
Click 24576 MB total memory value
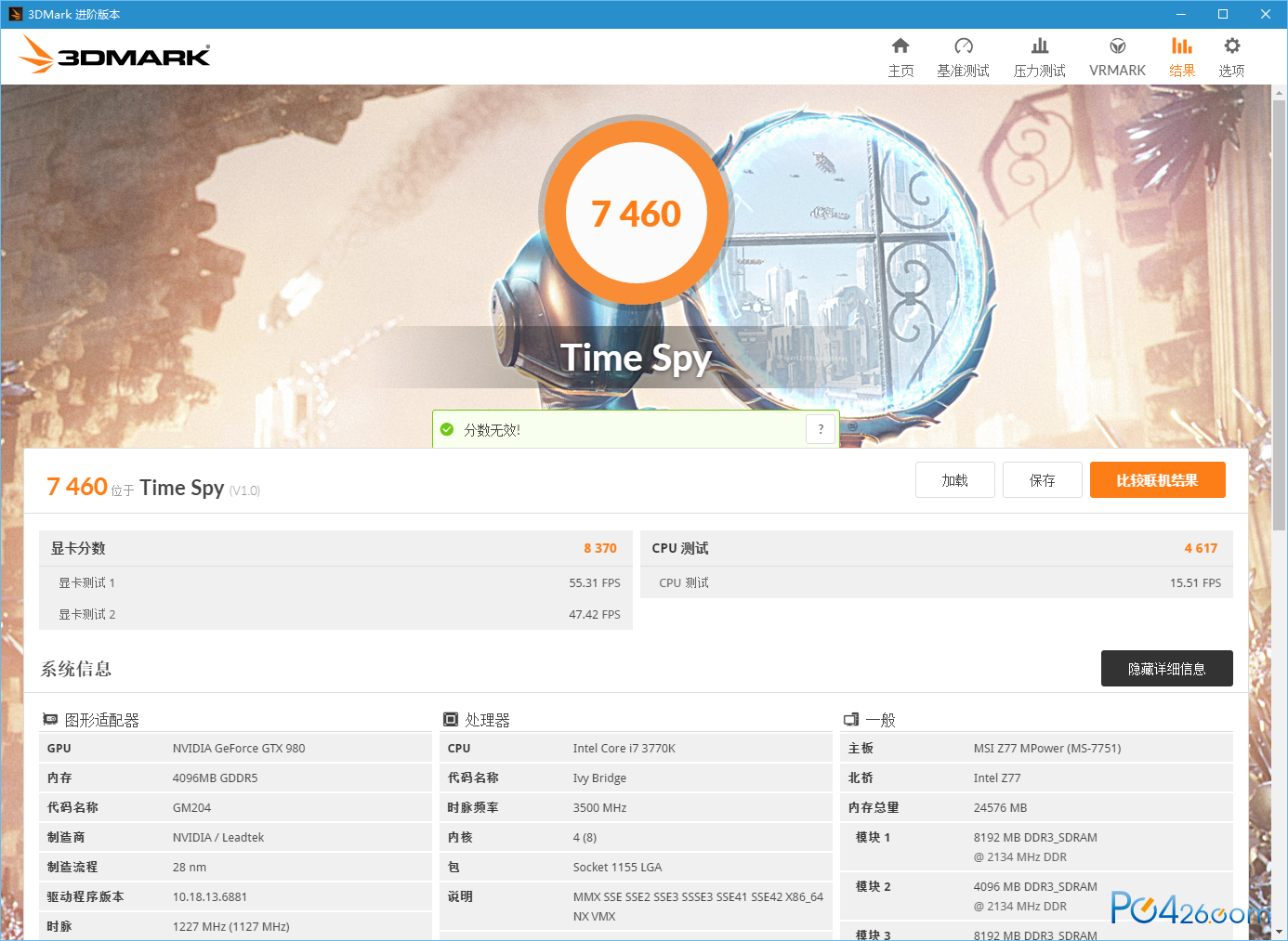pyautogui.click(x=1000, y=807)
